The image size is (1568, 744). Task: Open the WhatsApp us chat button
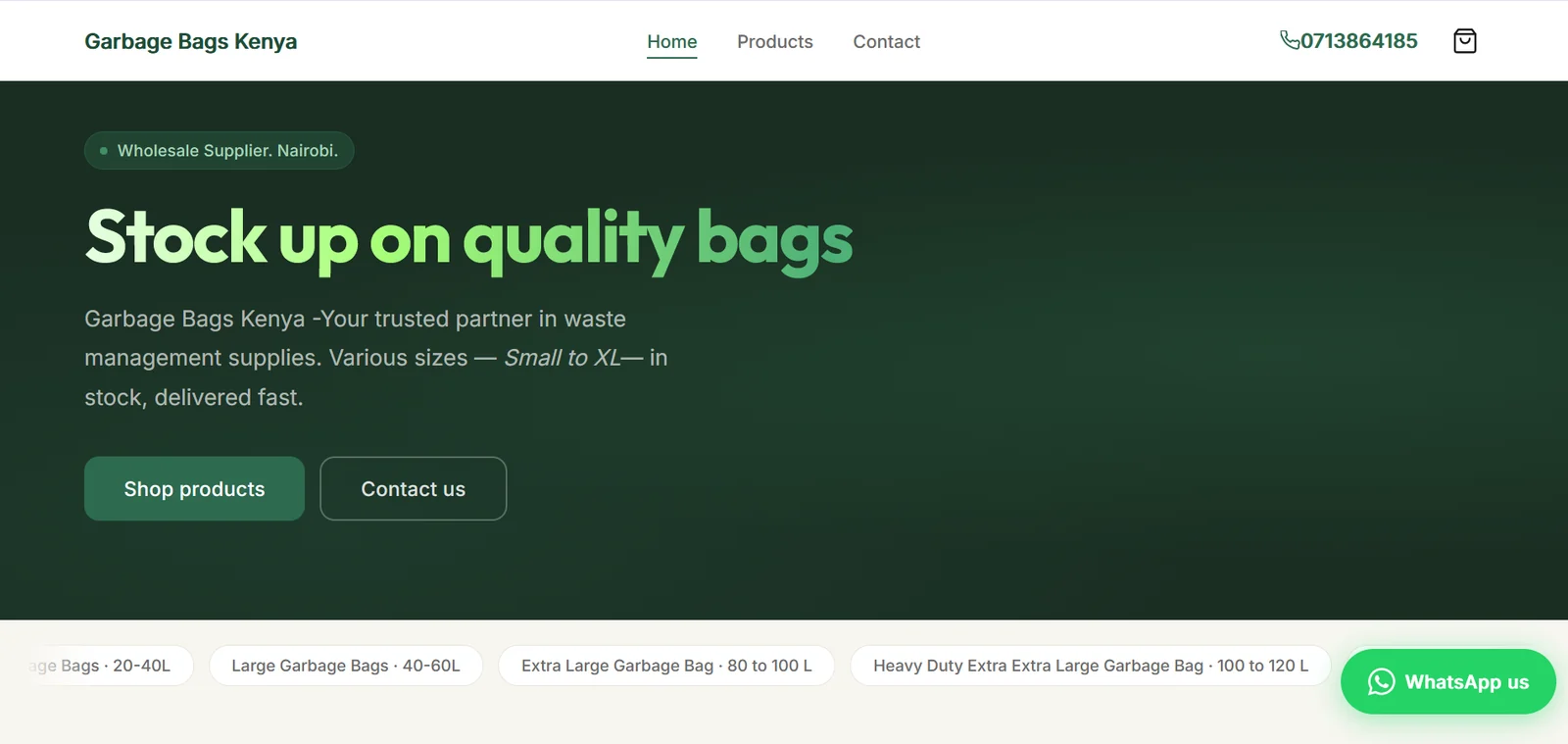click(x=1448, y=682)
